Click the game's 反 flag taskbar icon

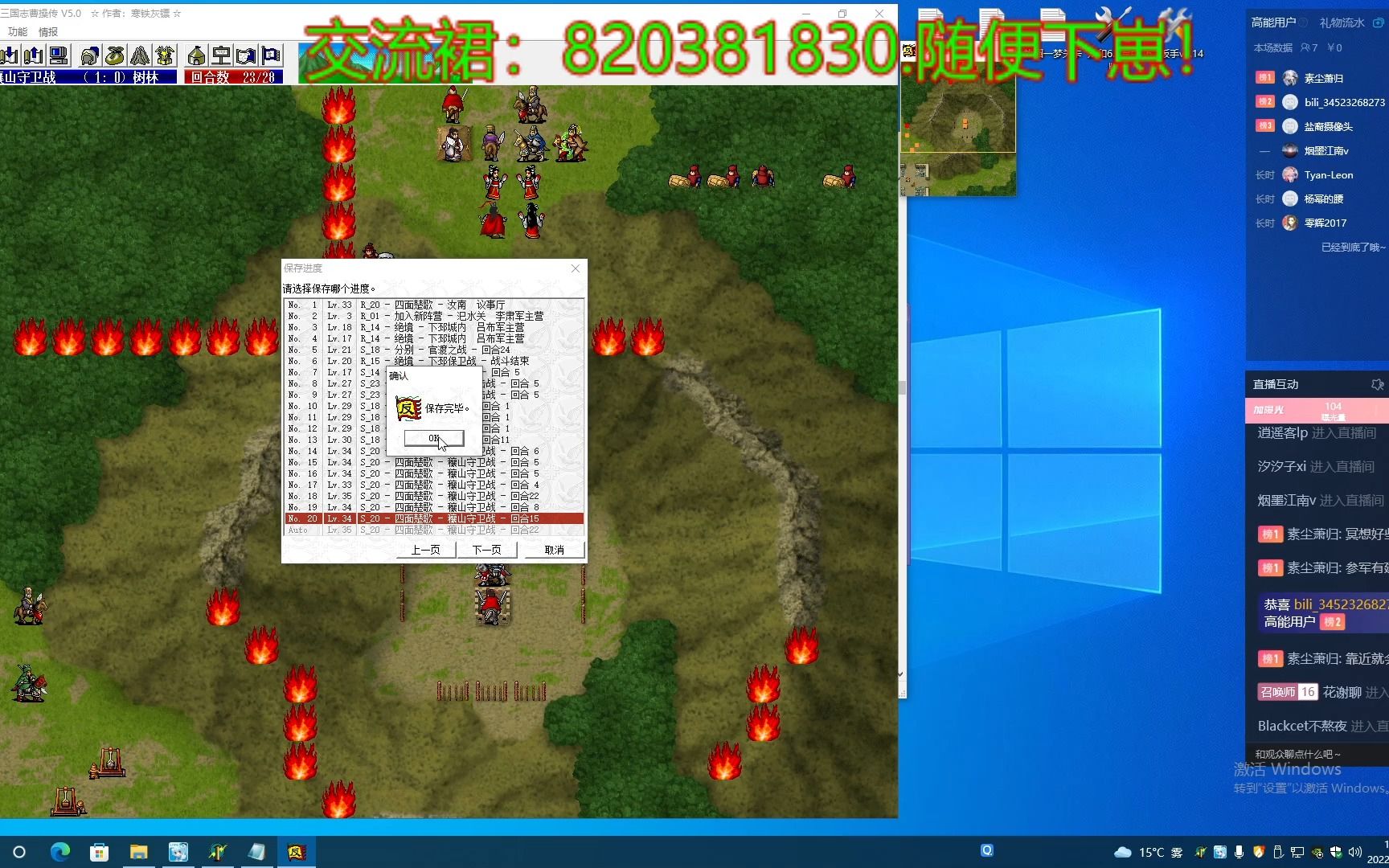296,852
